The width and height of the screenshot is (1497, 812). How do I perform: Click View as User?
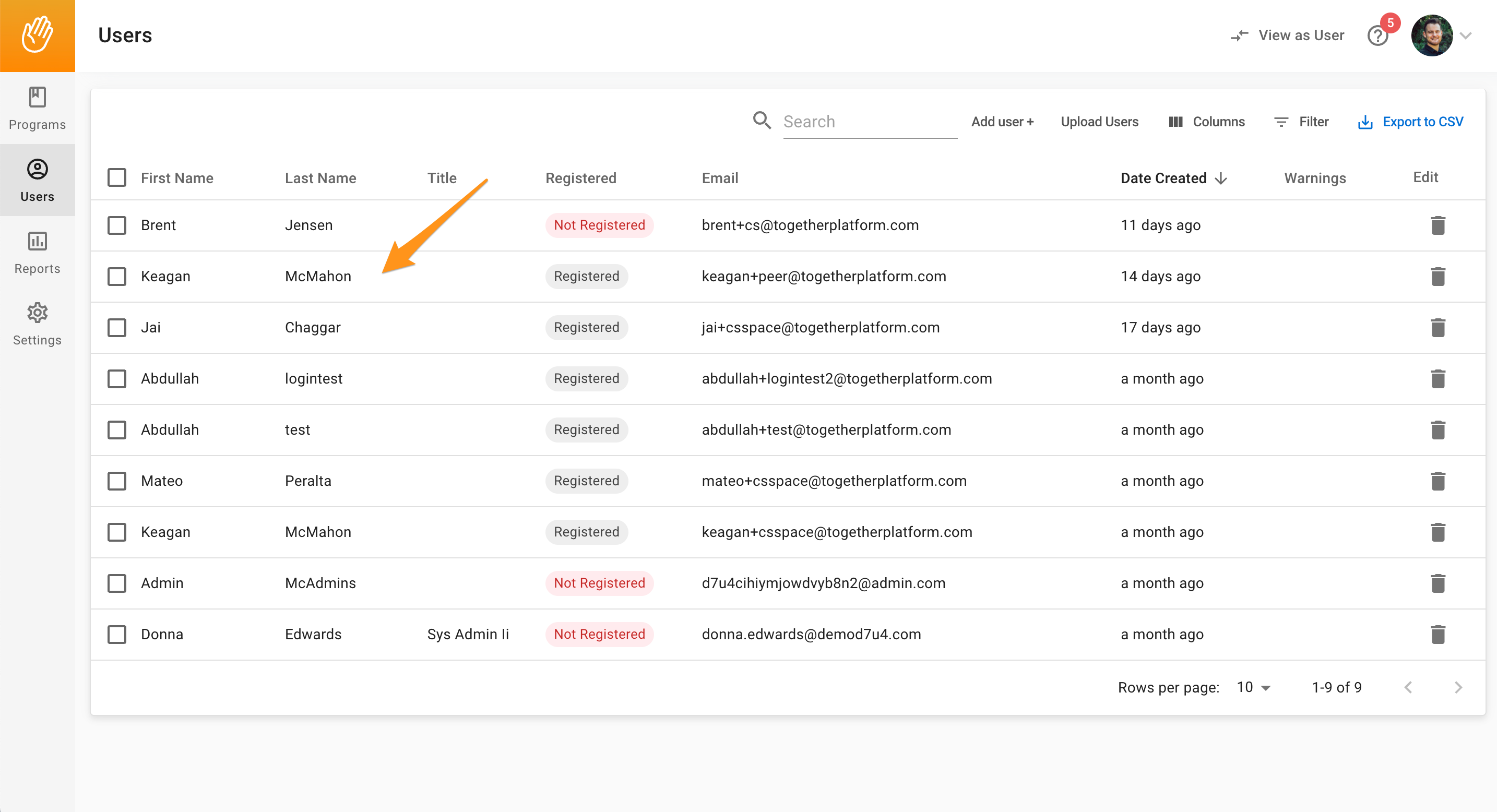1287,35
